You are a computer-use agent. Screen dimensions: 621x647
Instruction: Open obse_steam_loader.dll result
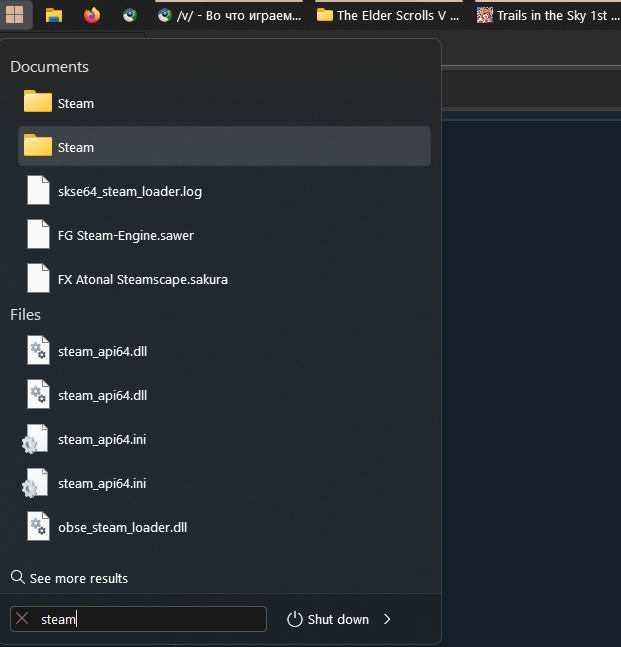[x=224, y=527]
